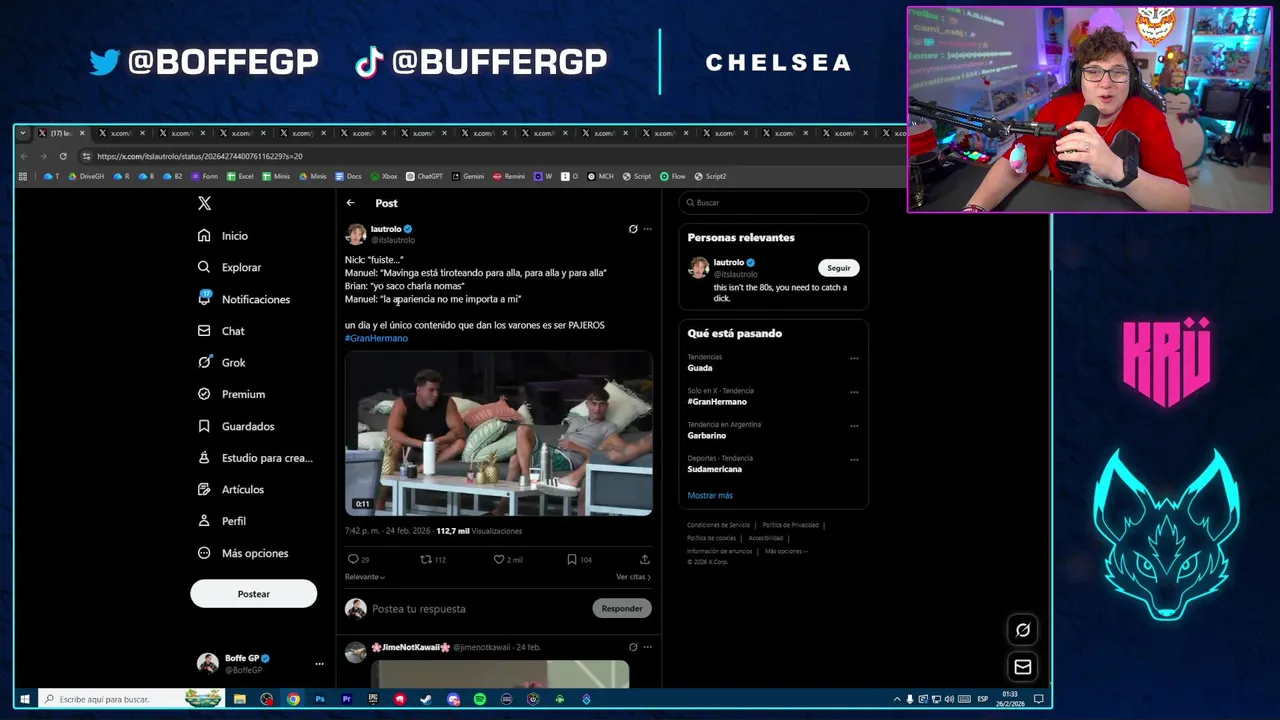Click the Buscar search field
1280x720 pixels.
point(774,203)
